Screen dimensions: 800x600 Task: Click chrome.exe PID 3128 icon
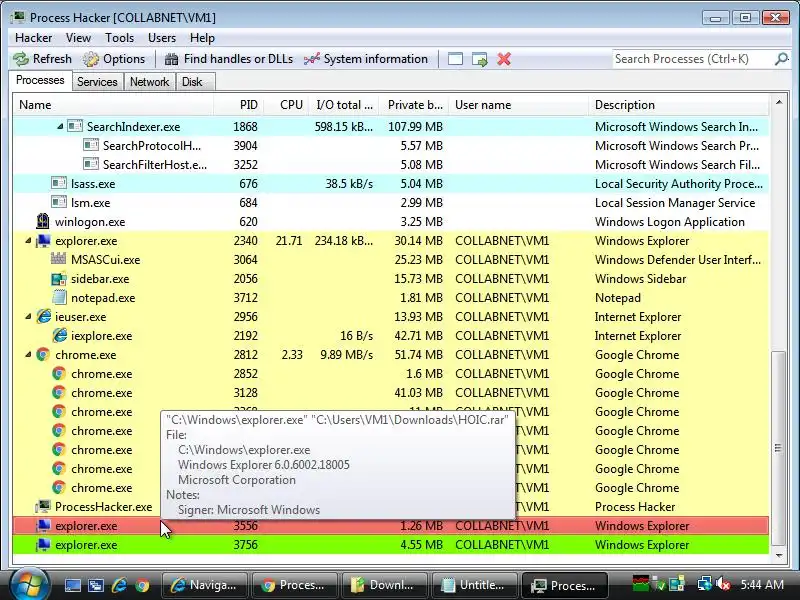pos(59,392)
